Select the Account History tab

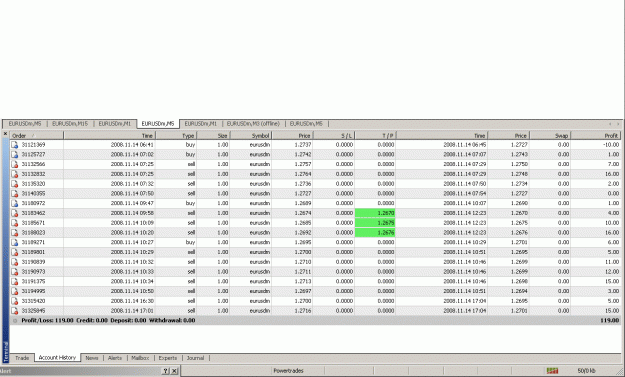point(57,357)
